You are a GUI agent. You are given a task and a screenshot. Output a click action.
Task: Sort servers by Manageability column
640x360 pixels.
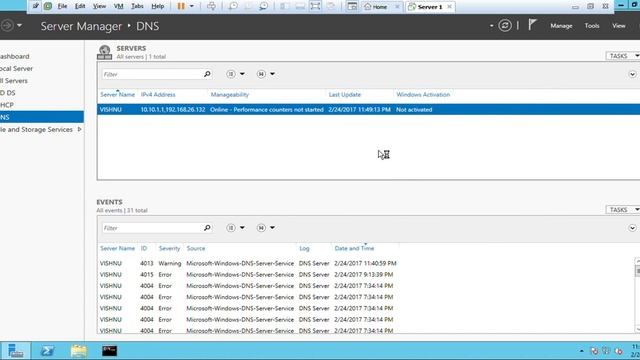coord(229,95)
